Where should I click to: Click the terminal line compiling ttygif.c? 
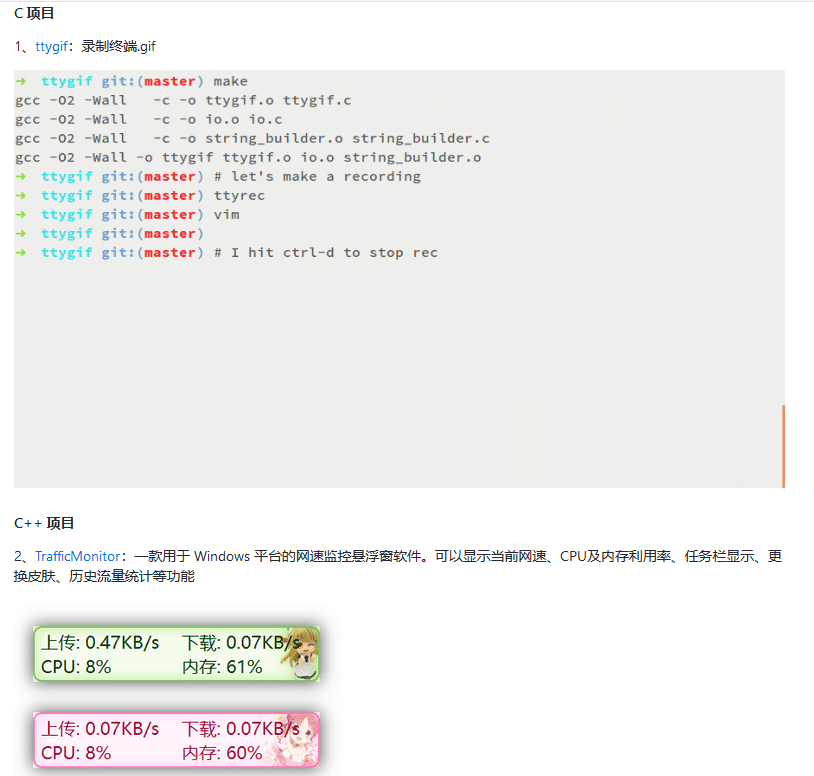click(183, 101)
